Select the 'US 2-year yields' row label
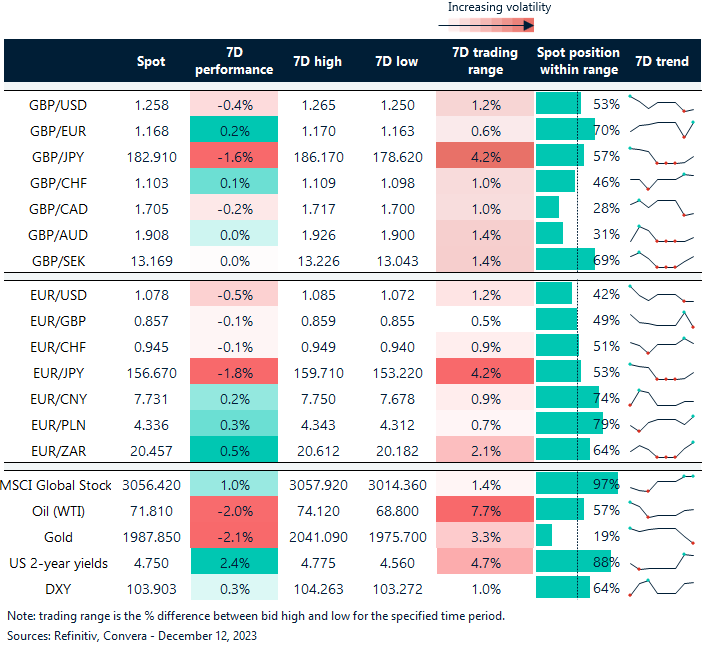The height and width of the screenshot is (648, 704). [58, 564]
